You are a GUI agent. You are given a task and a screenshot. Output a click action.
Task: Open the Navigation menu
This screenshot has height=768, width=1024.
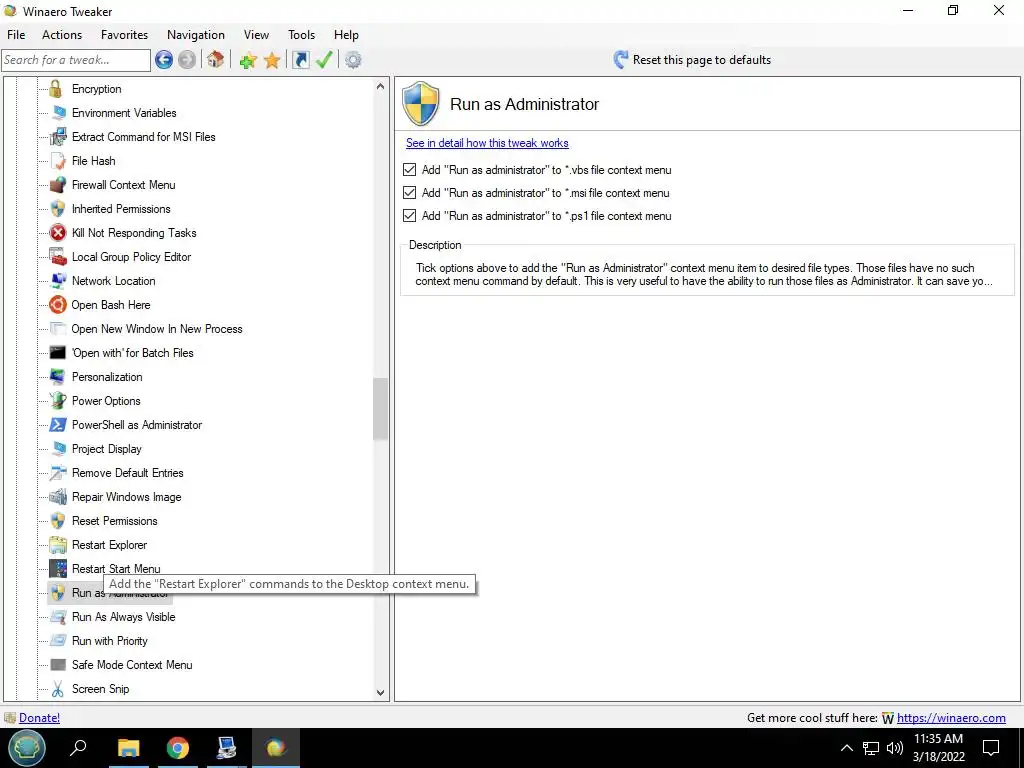(x=196, y=35)
